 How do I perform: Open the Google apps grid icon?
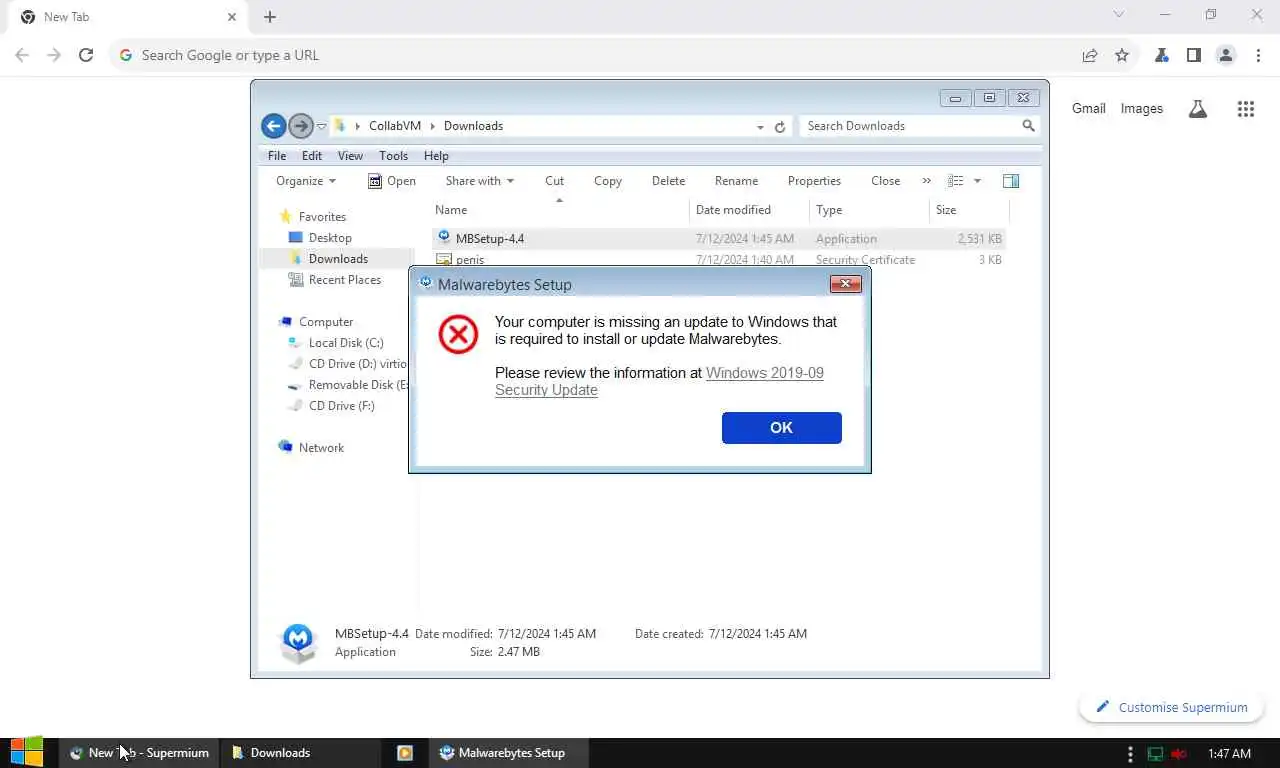(1246, 109)
